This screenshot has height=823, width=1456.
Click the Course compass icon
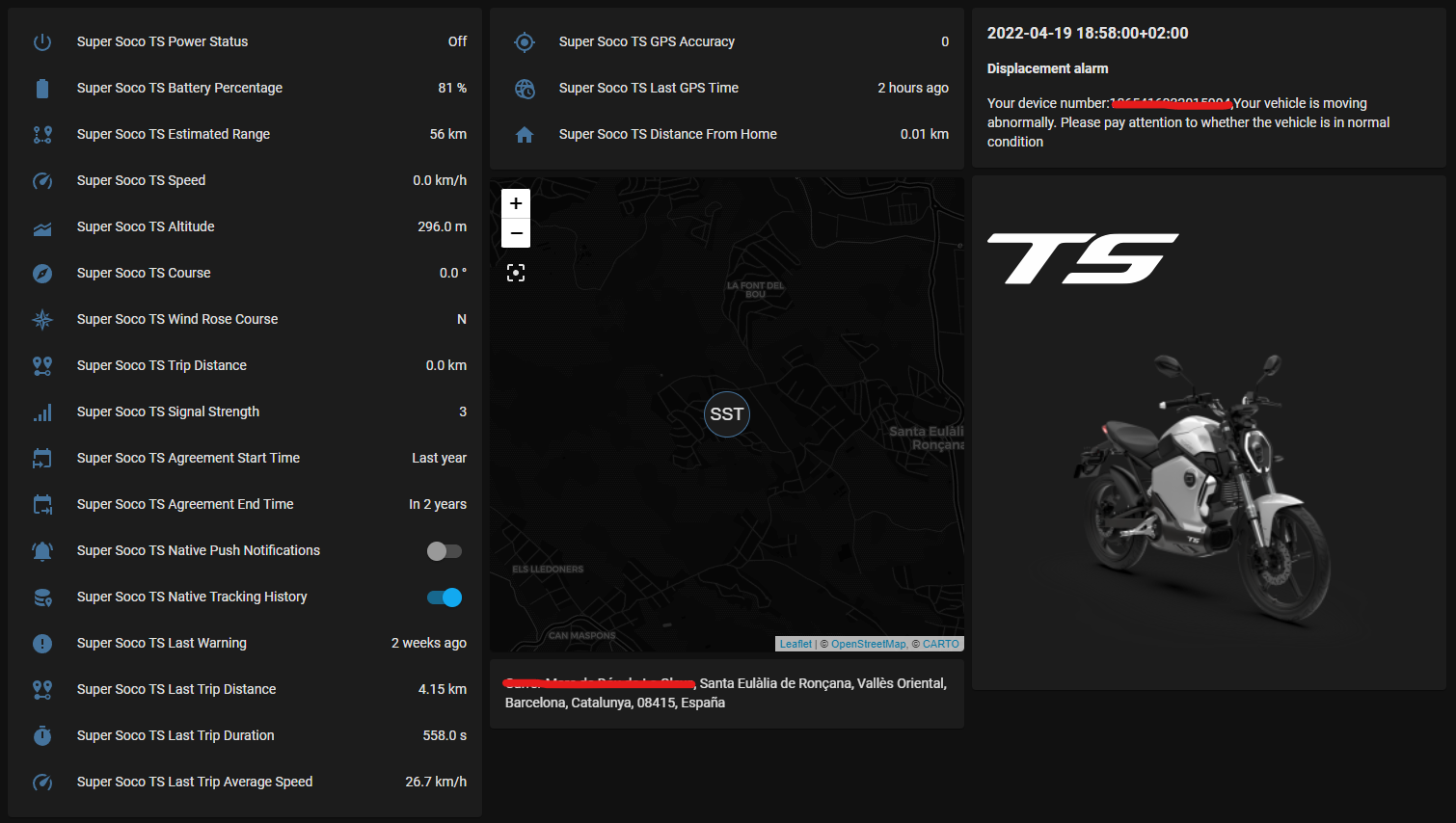42,273
